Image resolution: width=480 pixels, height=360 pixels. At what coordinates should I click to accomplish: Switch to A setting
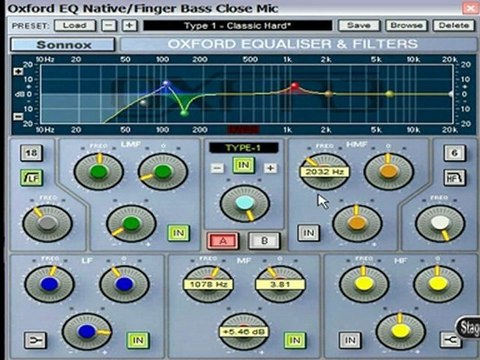pyautogui.click(x=223, y=241)
